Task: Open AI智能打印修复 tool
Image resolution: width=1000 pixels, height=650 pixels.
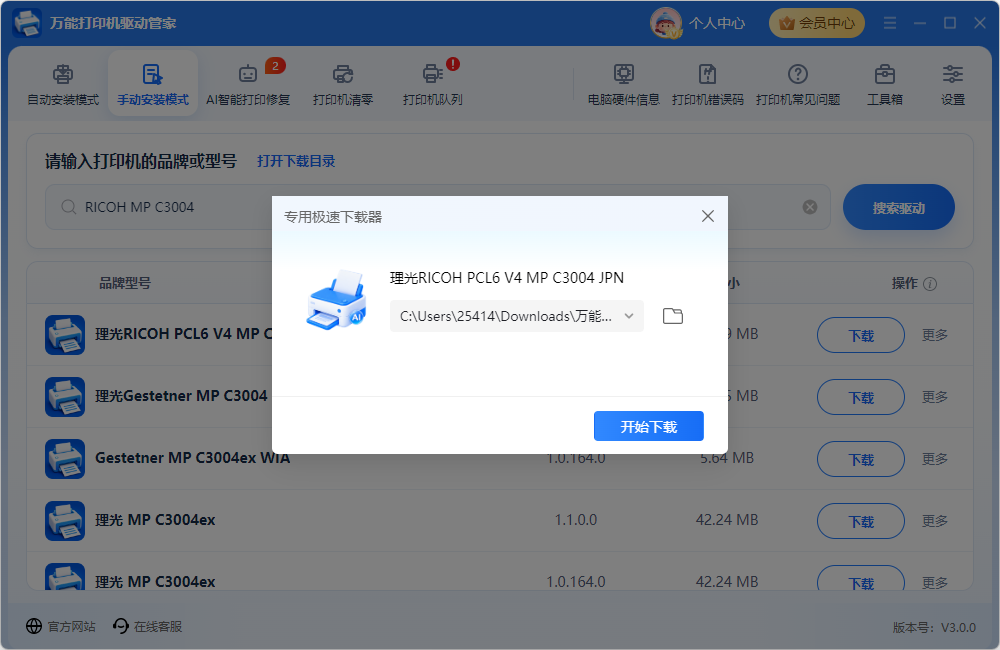Action: click(x=247, y=85)
